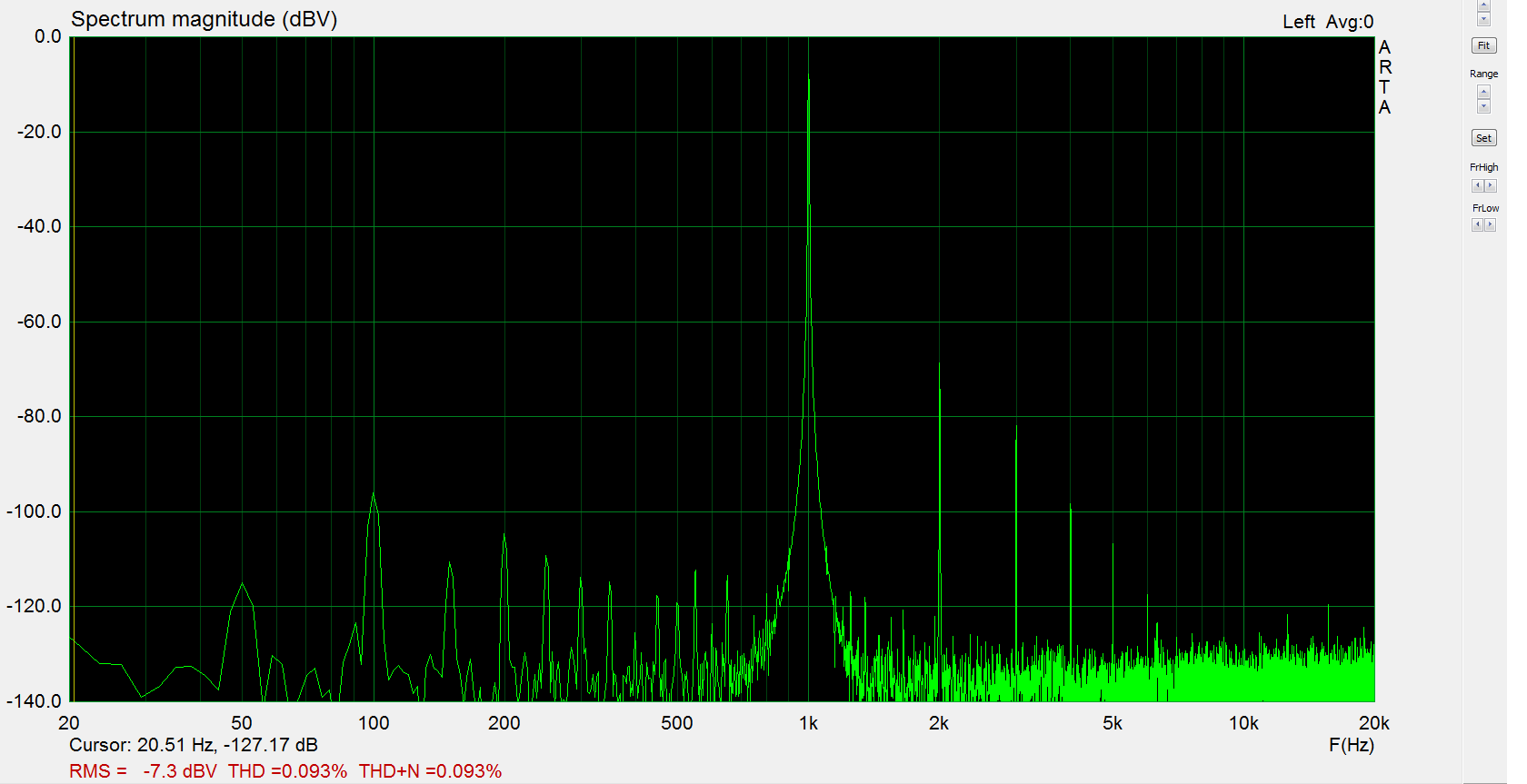Click the 'THD =0.093%' reading

287,771
